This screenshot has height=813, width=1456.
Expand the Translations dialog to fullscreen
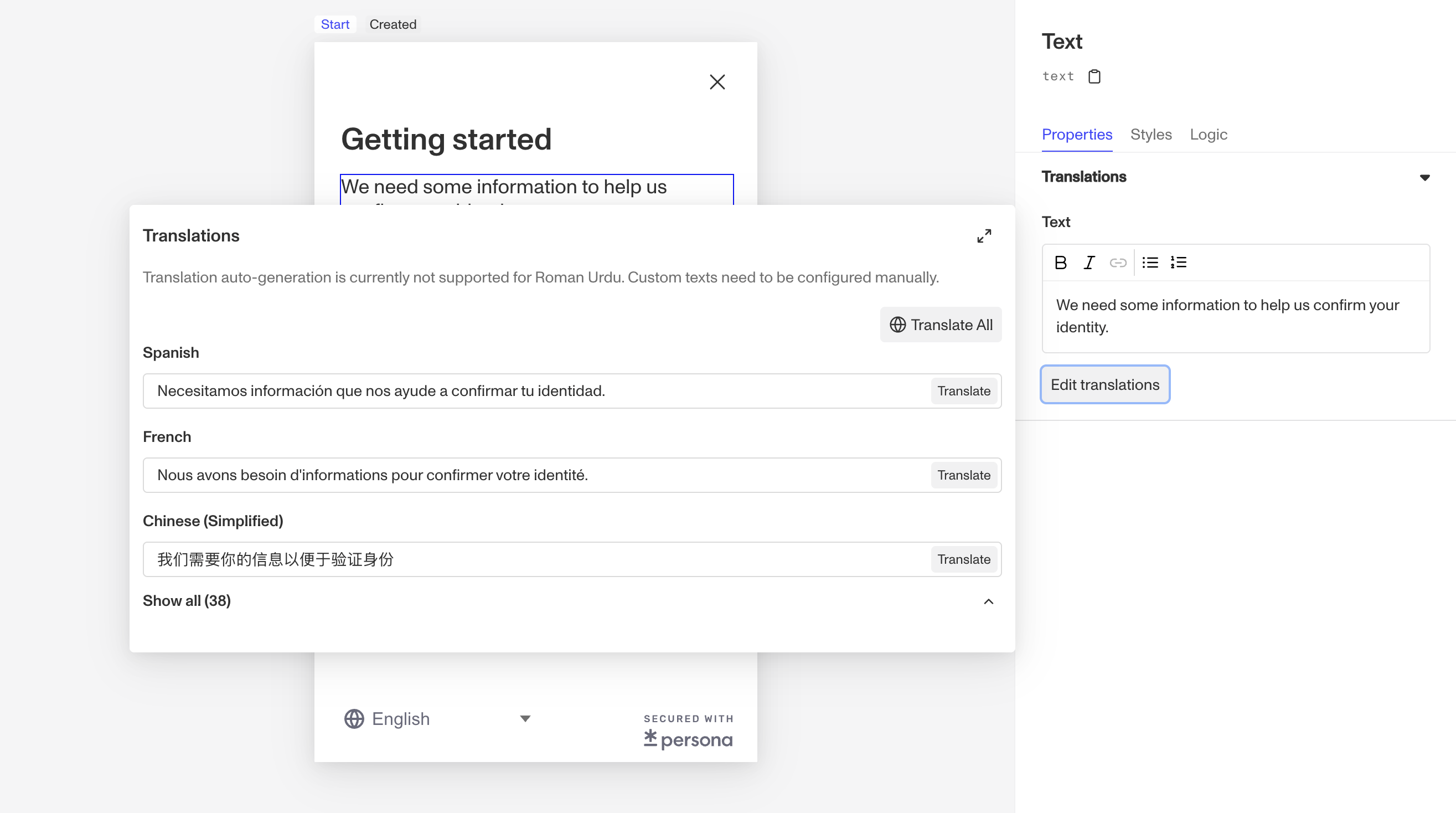click(x=984, y=236)
